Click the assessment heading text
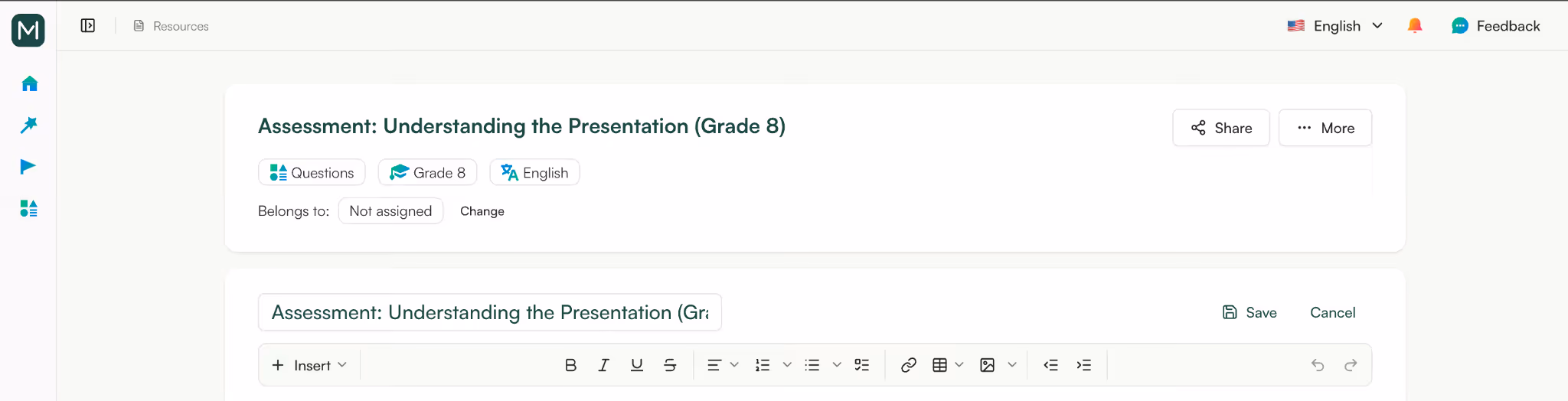The height and width of the screenshot is (401, 1568). pos(521,126)
